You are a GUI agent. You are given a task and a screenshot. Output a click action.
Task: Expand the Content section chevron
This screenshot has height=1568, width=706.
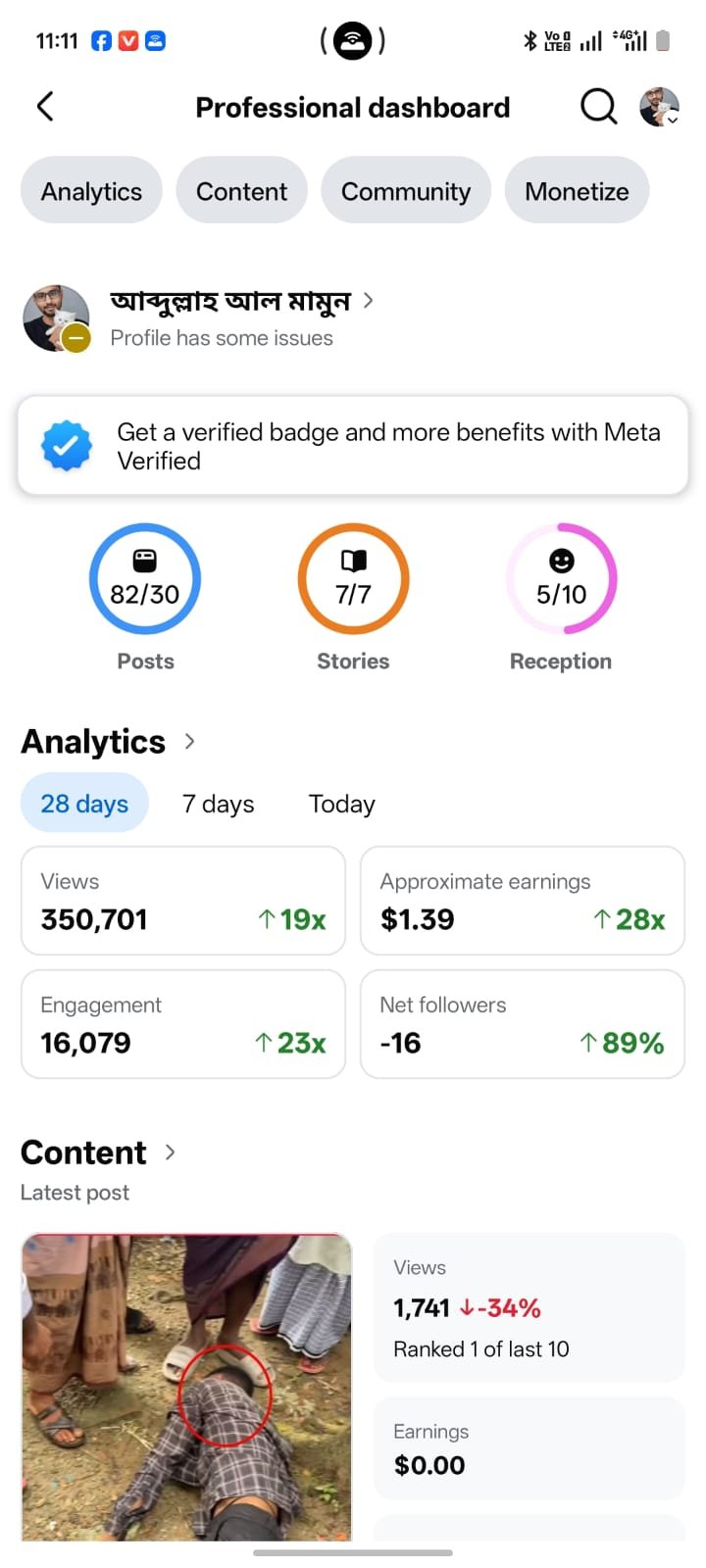pos(170,1152)
